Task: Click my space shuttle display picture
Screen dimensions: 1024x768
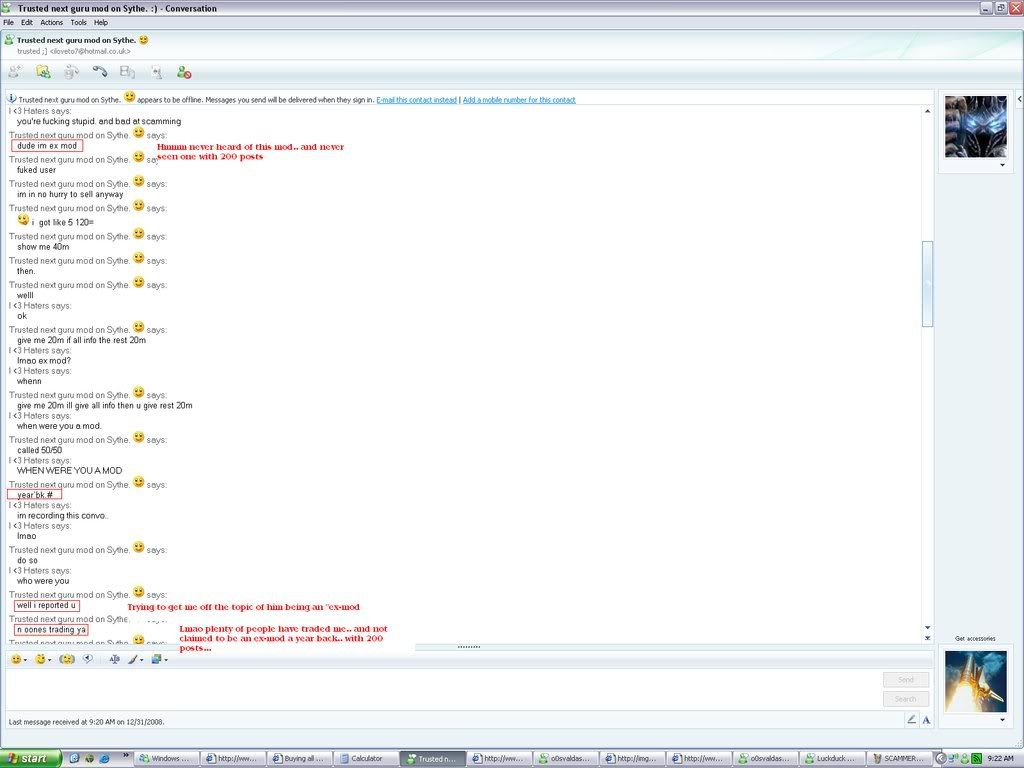Action: (976, 681)
